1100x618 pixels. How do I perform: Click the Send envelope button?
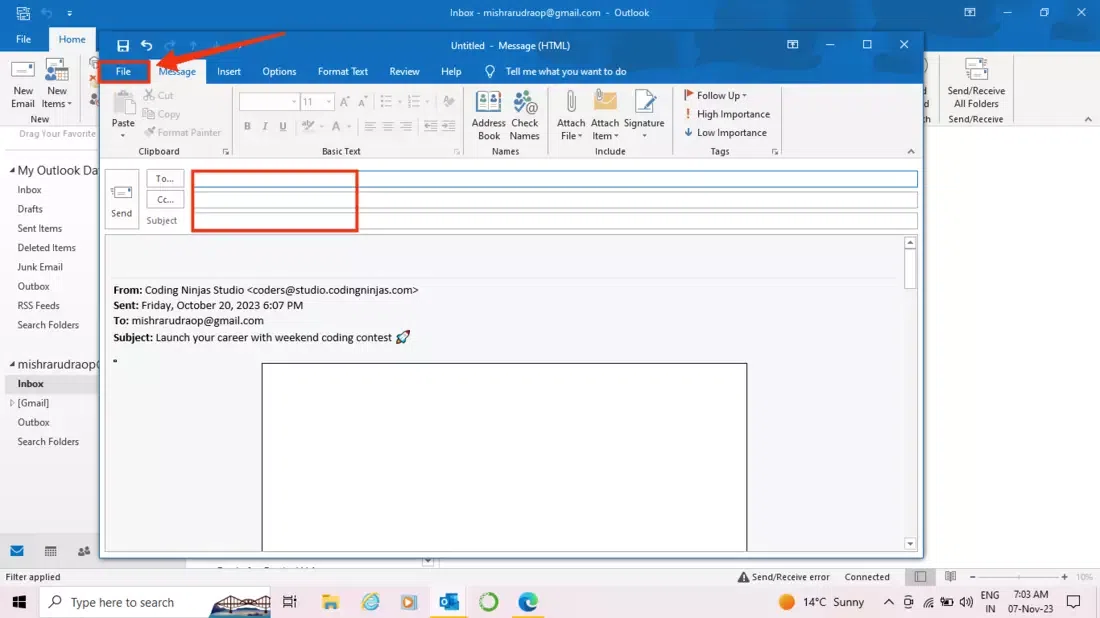tap(121, 199)
